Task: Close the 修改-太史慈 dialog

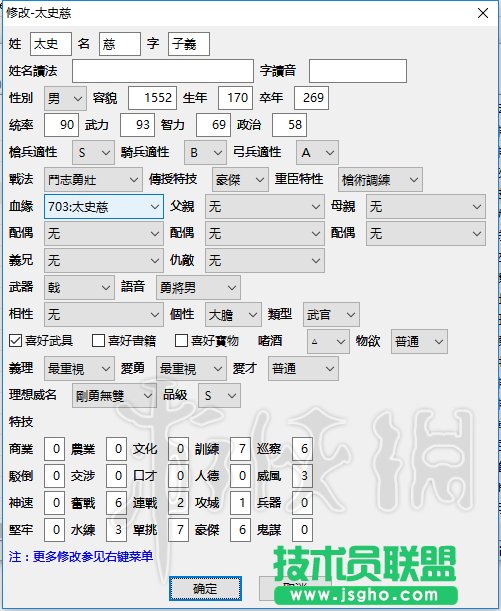Action: tap(483, 13)
